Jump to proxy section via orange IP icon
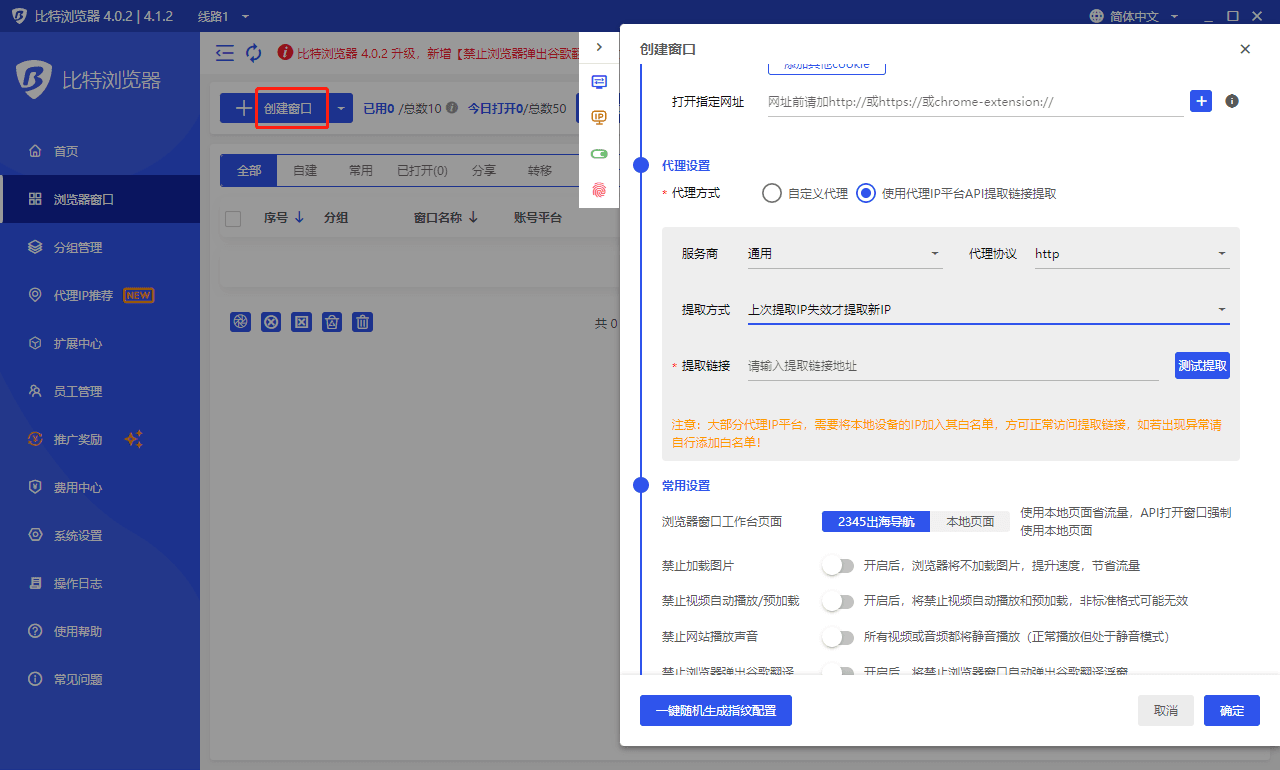Screen dimensions: 1280x770 (x=599, y=117)
